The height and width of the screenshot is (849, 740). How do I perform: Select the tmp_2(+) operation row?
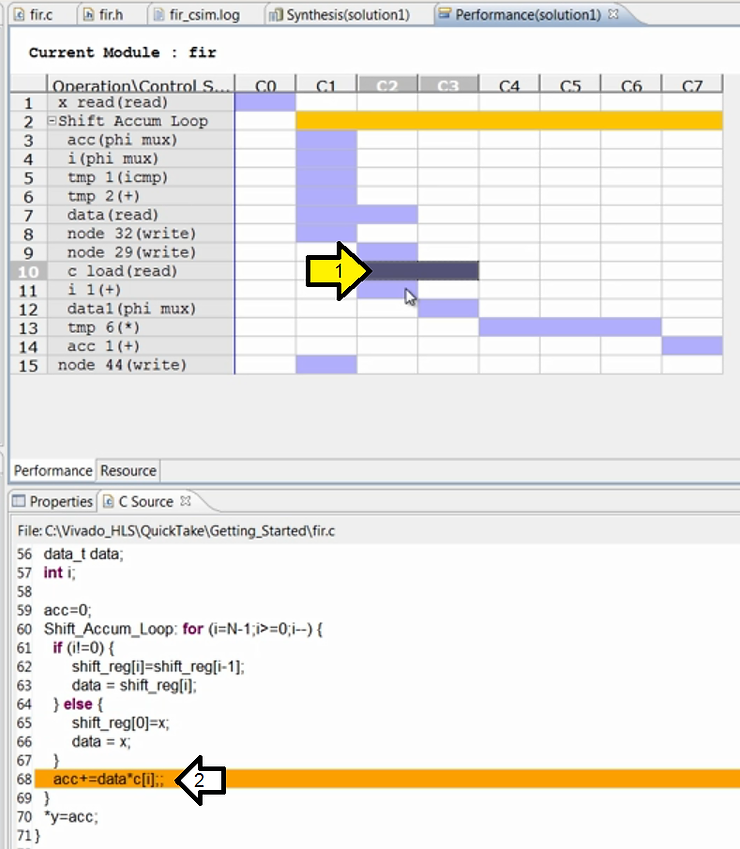pyautogui.click(x=141, y=196)
